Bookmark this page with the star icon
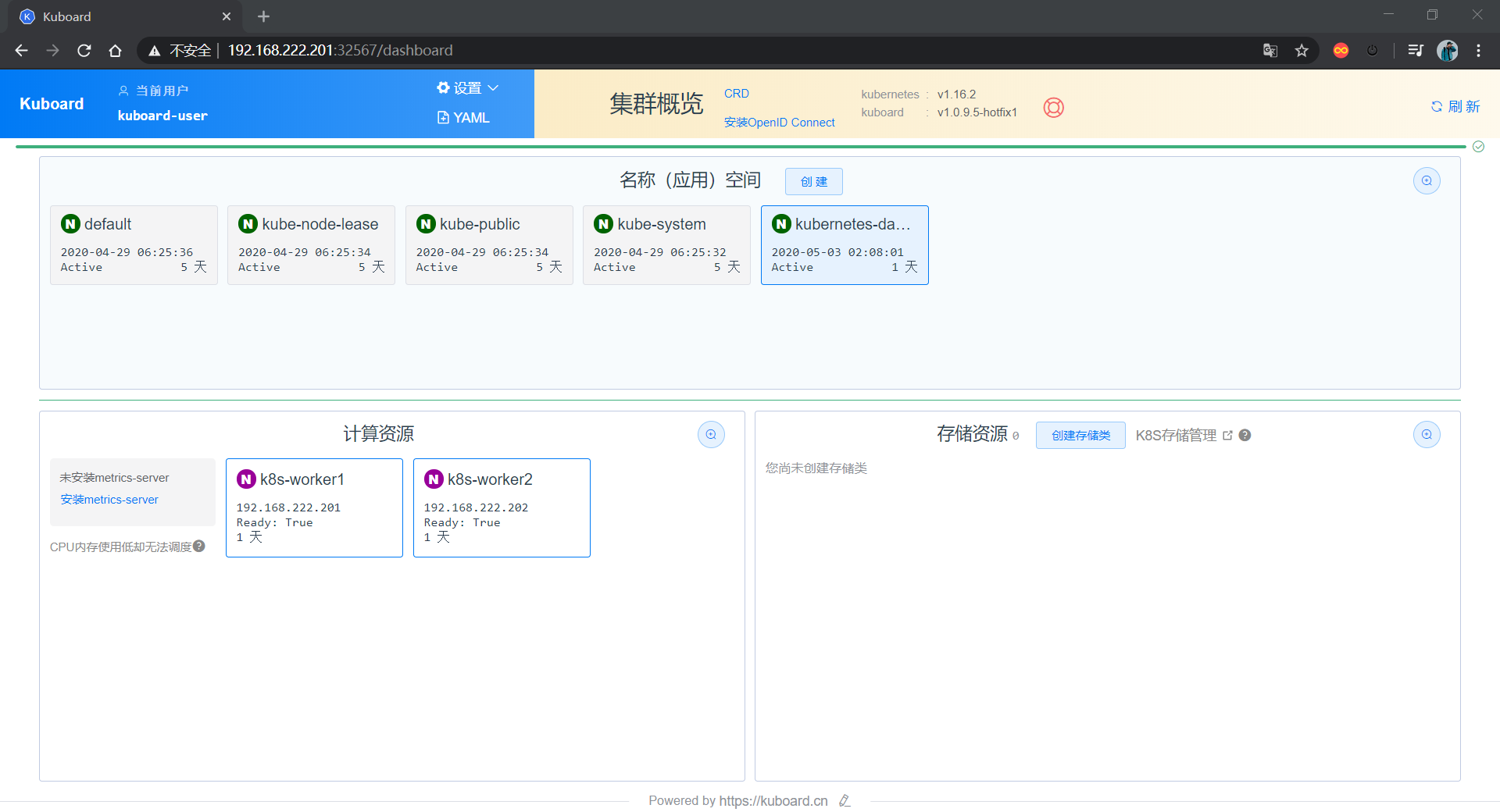Screen dimensions: 1500x812 [x=1302, y=51]
